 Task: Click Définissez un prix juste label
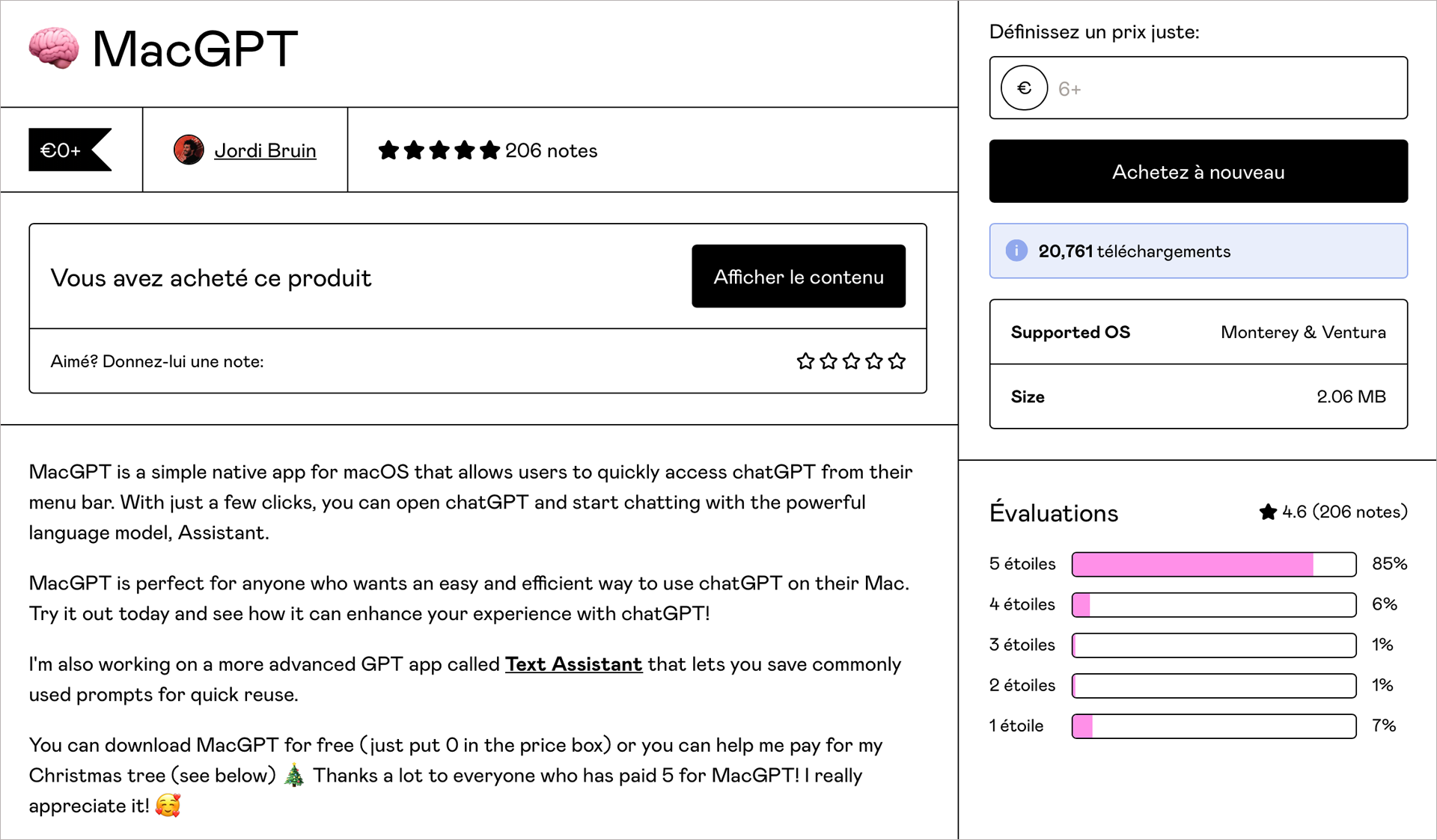tap(1094, 32)
